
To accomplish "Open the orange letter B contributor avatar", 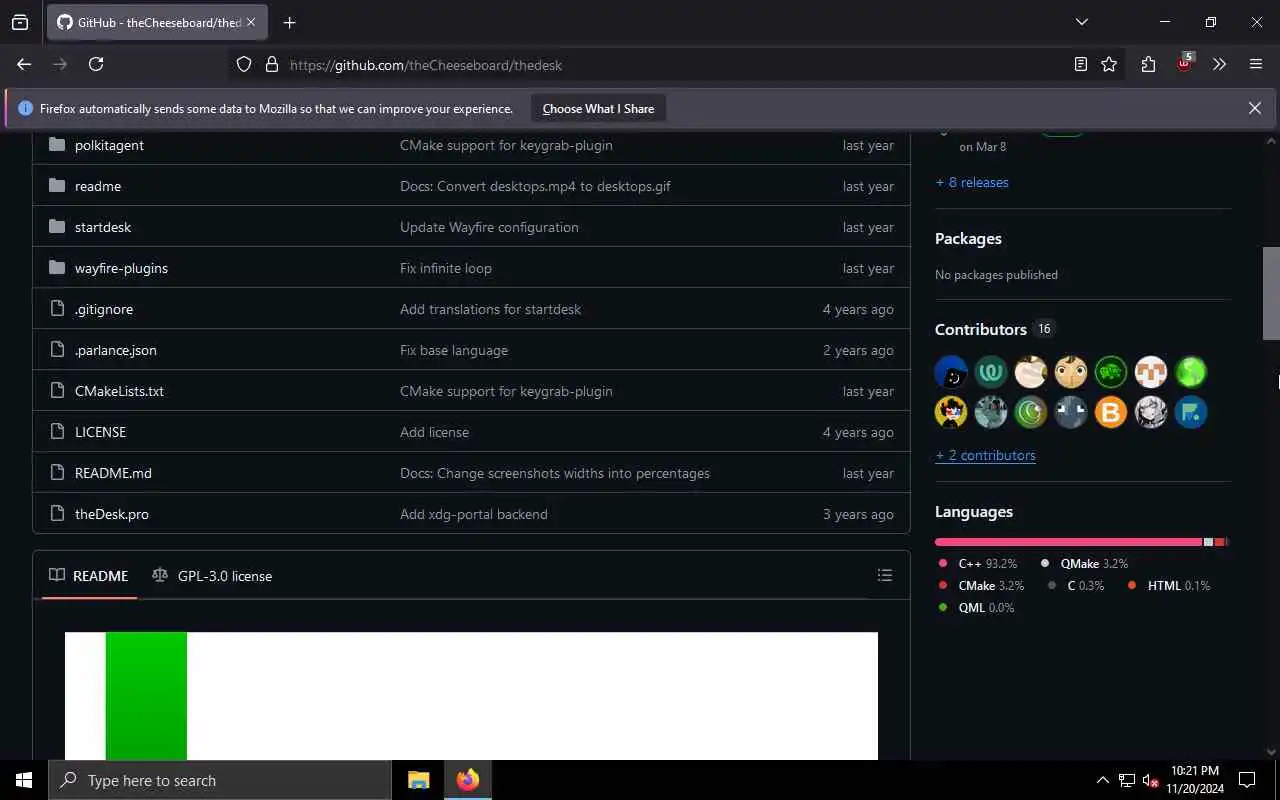I will 1111,412.
